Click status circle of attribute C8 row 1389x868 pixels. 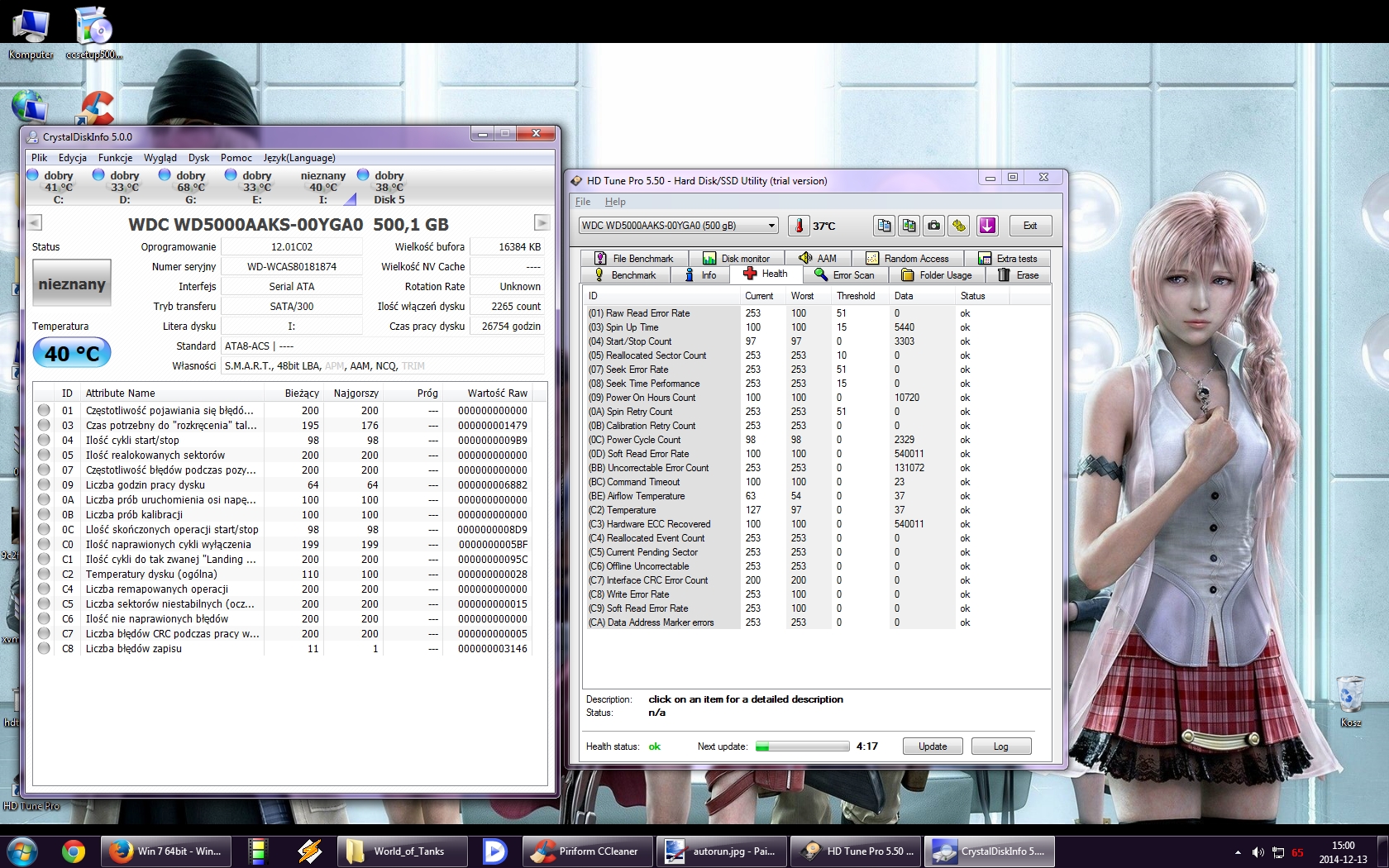pyautogui.click(x=44, y=649)
